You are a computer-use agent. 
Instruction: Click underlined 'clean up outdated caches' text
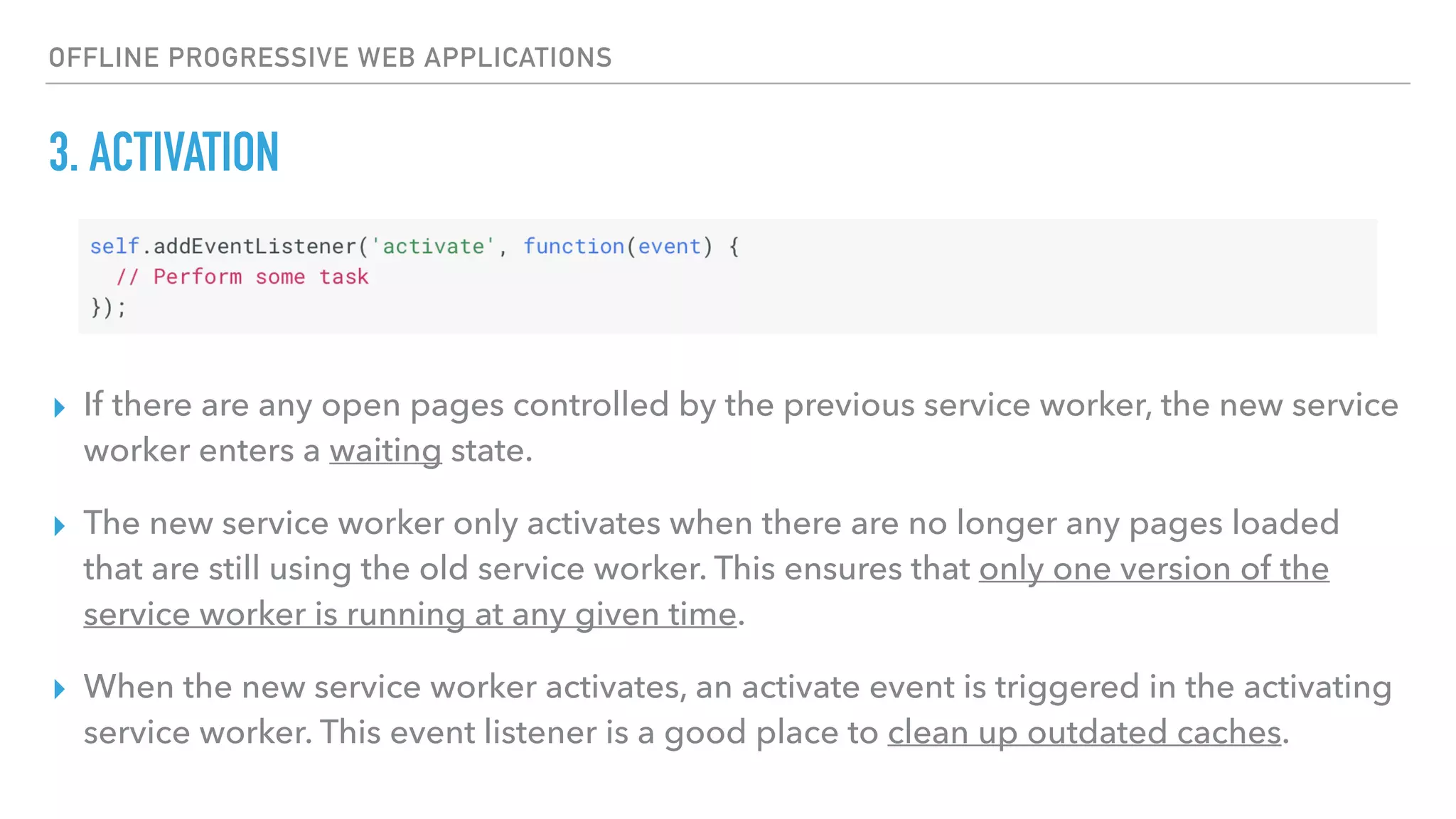tap(1084, 732)
